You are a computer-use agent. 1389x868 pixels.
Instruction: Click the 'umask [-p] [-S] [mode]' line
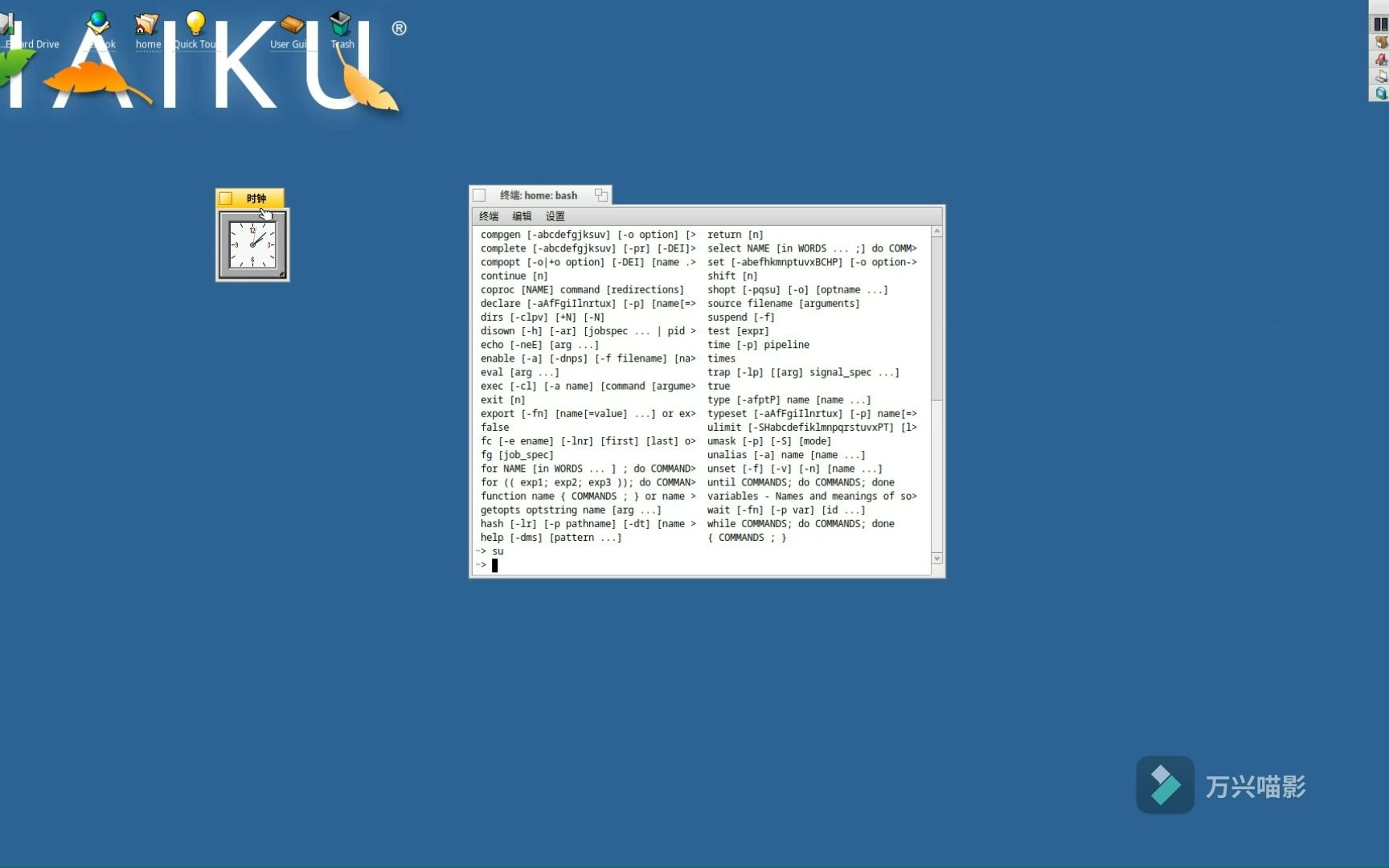pyautogui.click(x=769, y=441)
